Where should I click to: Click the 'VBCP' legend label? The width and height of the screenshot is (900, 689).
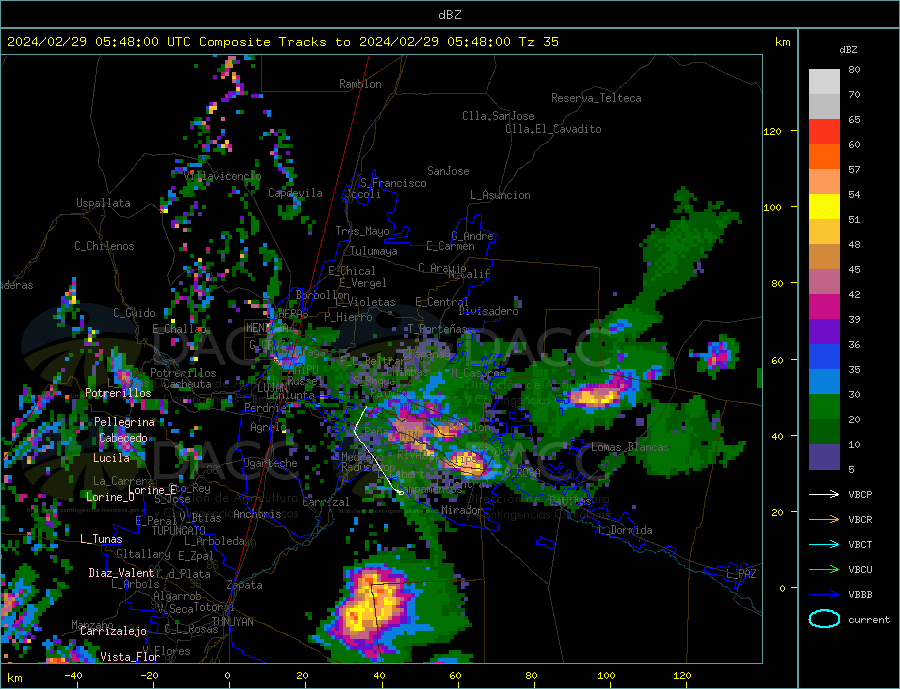point(860,494)
